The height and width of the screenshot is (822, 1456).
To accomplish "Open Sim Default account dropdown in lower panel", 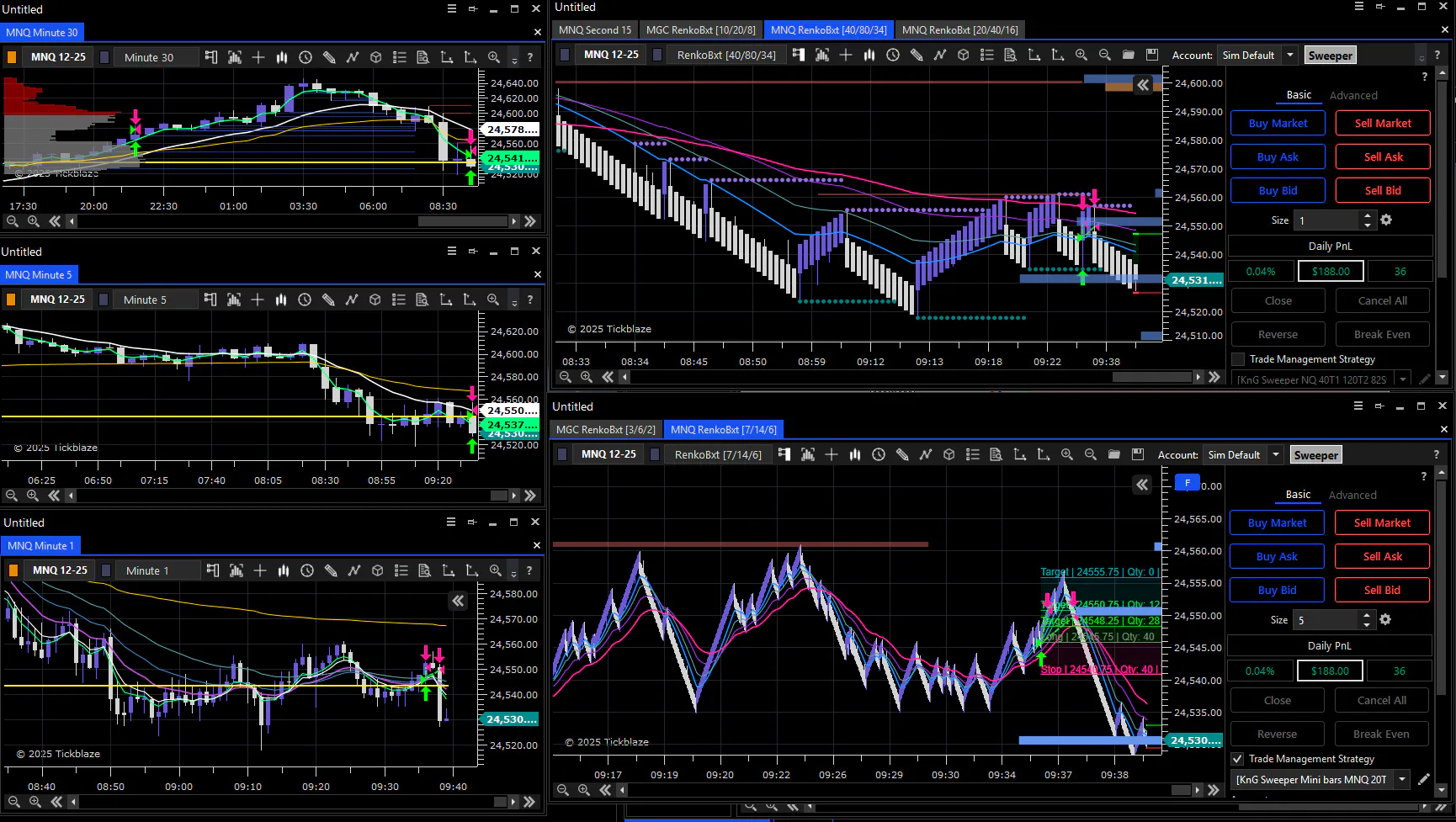I will (x=1276, y=455).
